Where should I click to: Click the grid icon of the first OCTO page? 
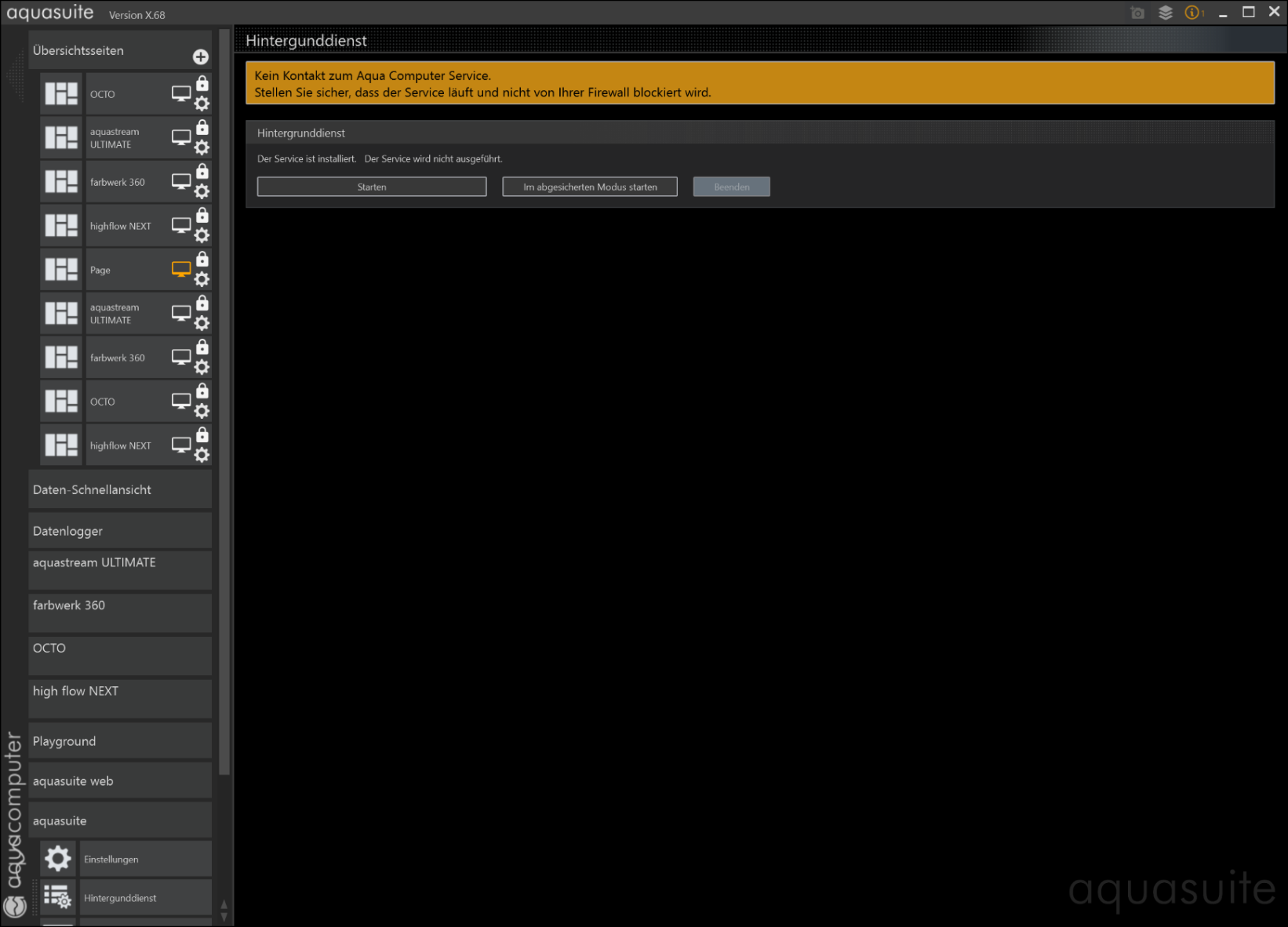[x=61, y=94]
